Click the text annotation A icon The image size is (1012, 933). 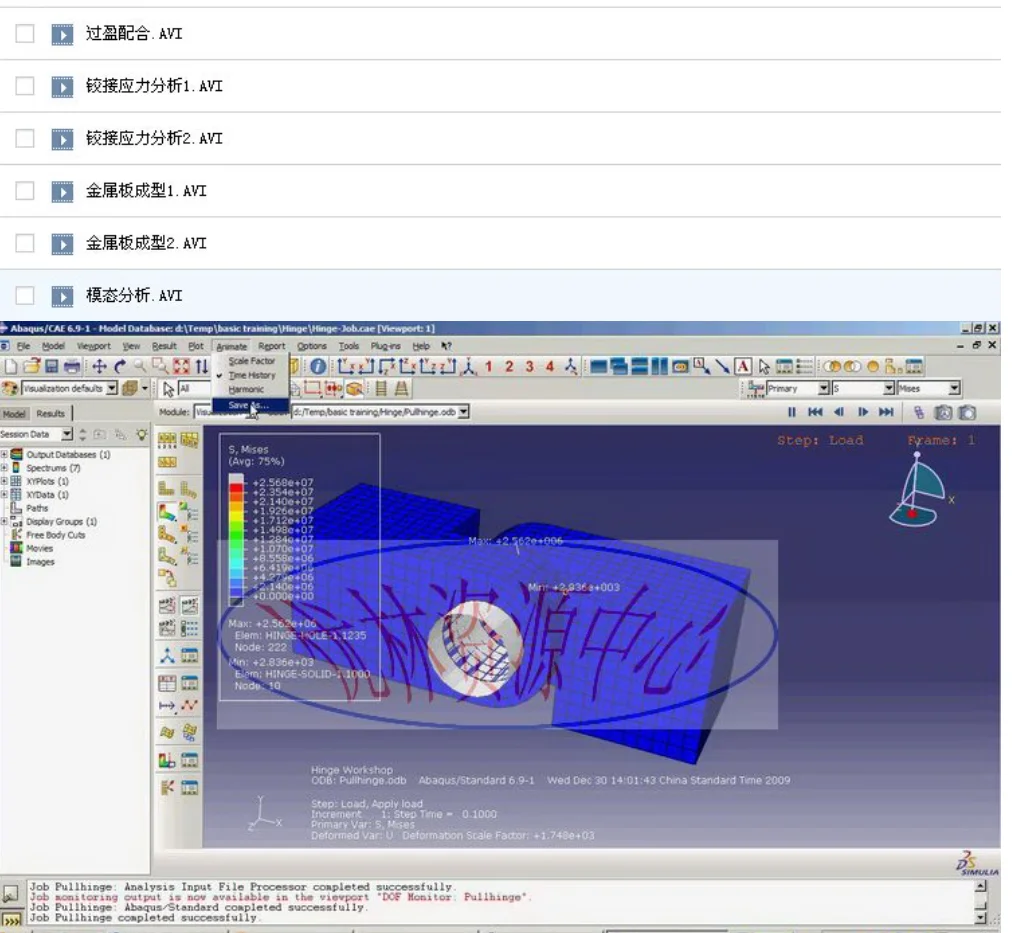743,367
